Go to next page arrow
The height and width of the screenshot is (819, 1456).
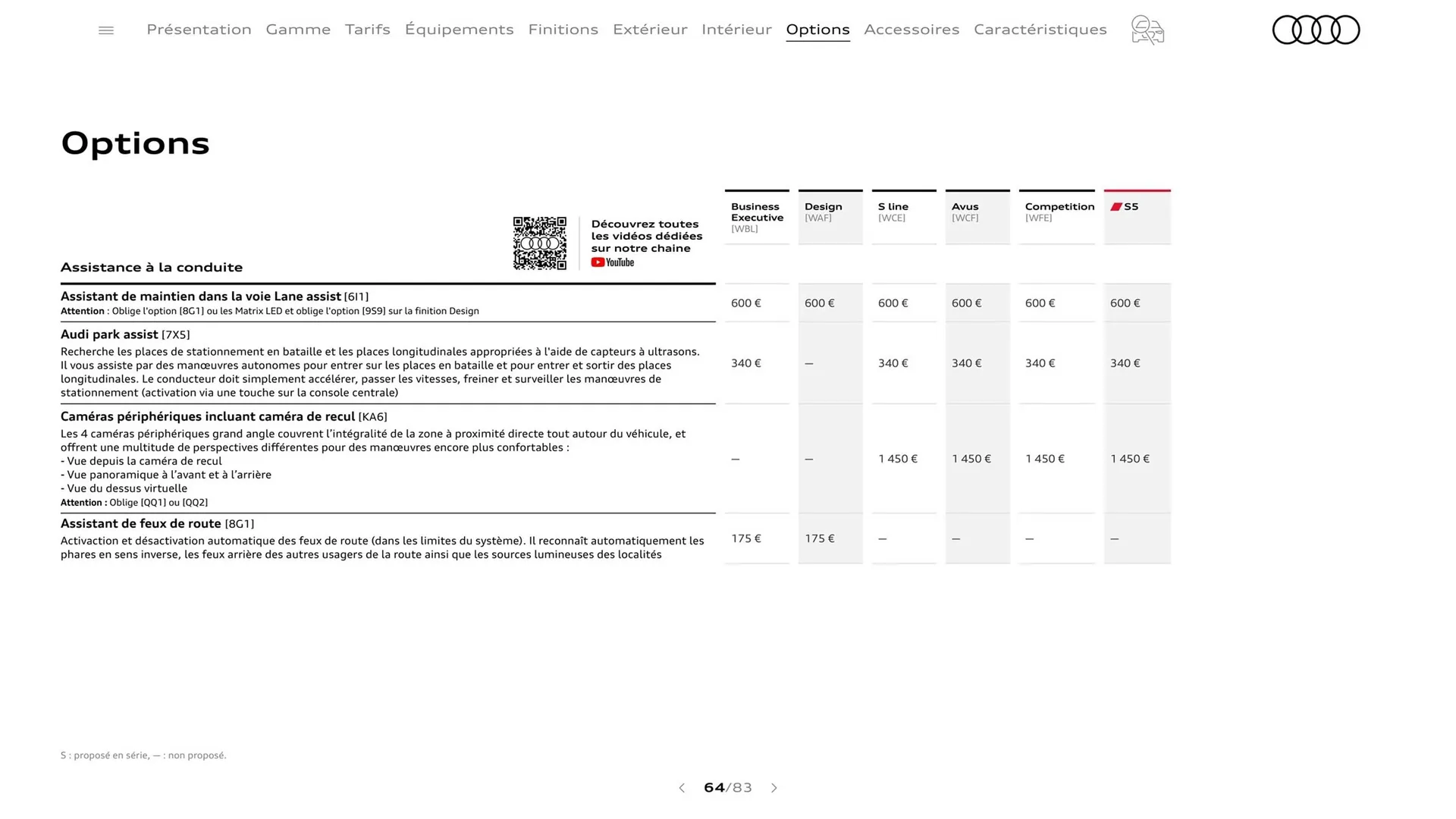(773, 788)
